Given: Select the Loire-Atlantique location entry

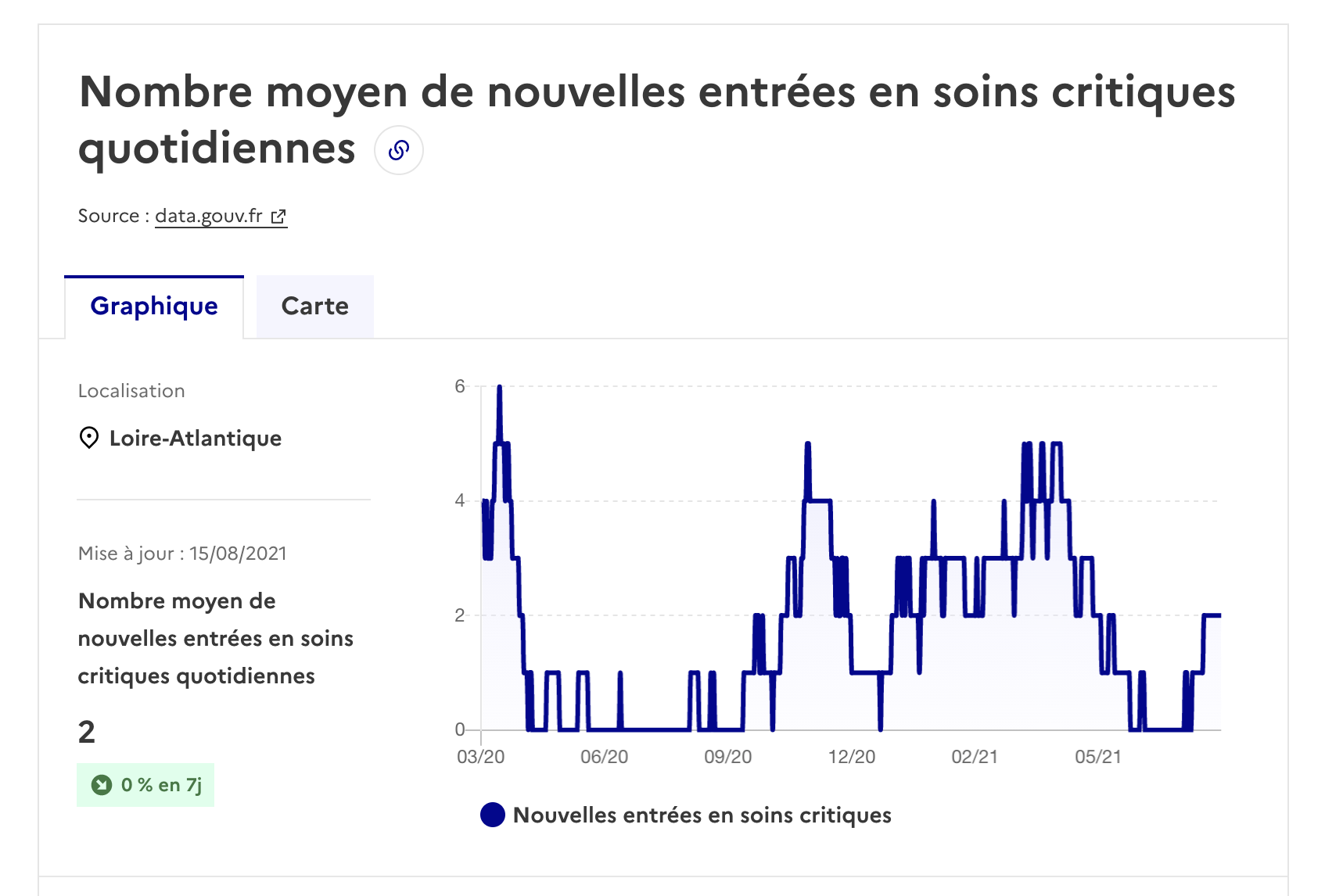Looking at the screenshot, I should 196,438.
